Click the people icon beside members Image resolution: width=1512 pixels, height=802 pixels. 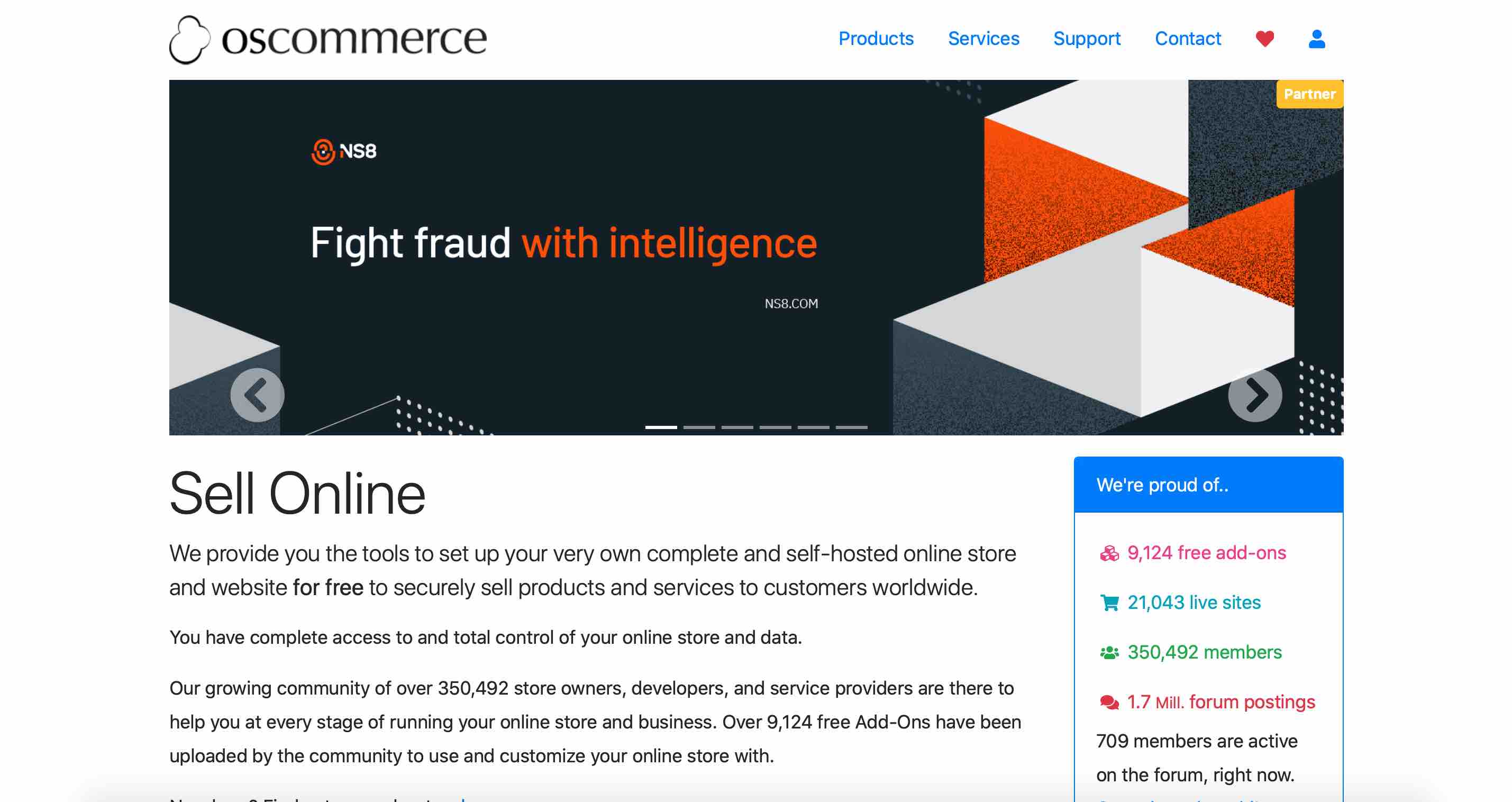coord(1109,653)
